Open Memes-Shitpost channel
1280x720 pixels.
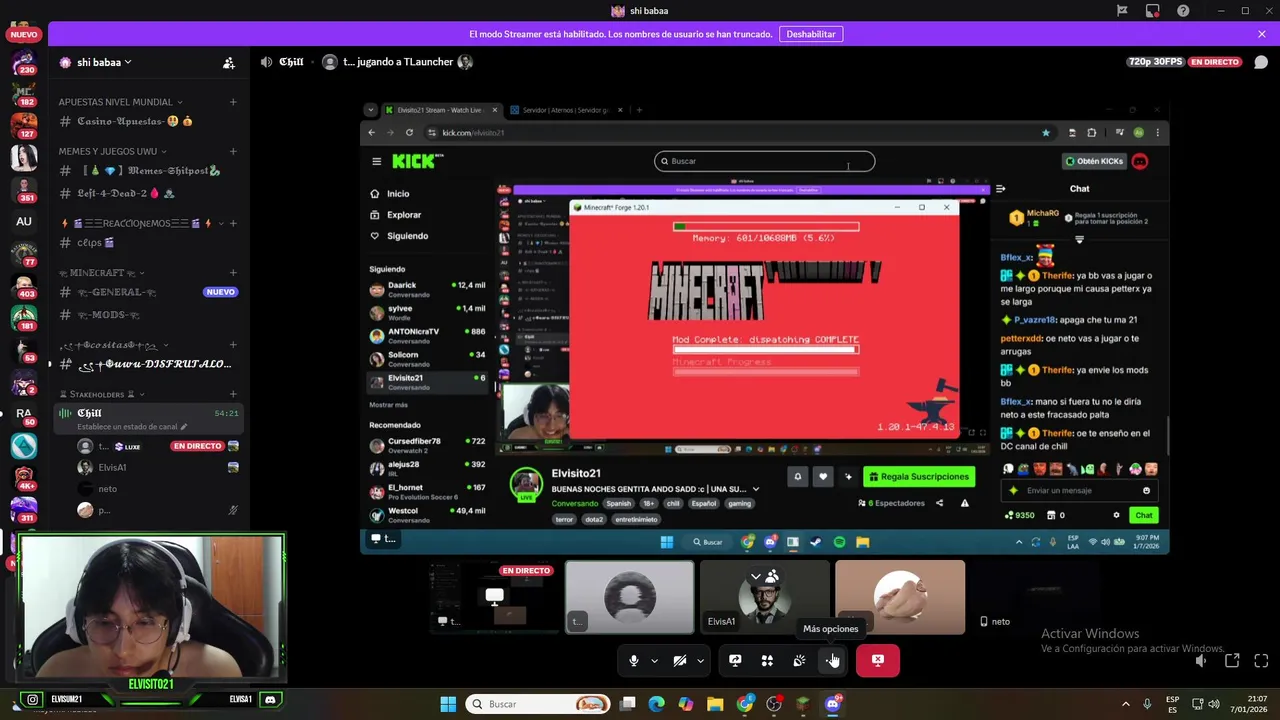[146, 171]
